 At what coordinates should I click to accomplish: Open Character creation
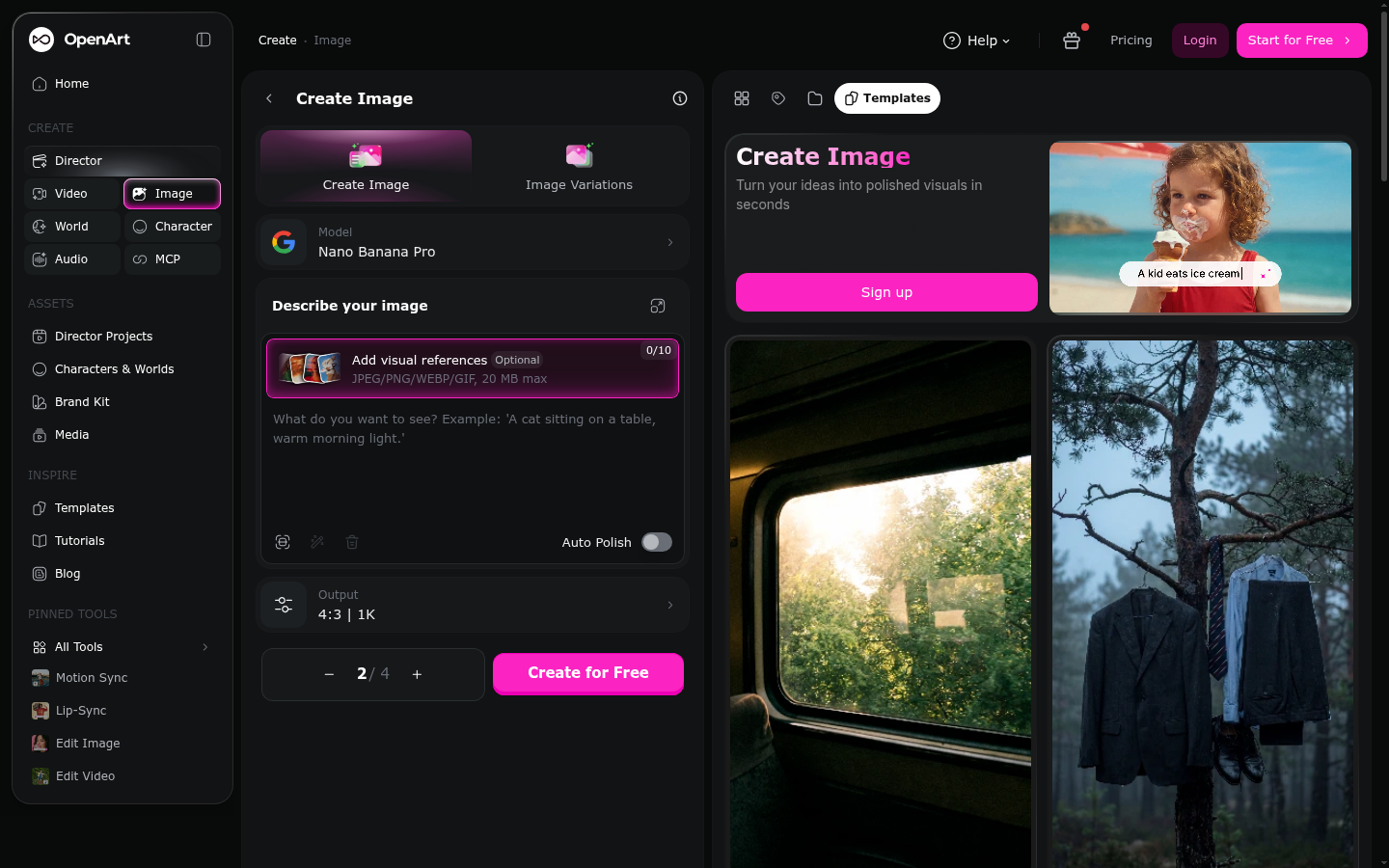coord(173,227)
